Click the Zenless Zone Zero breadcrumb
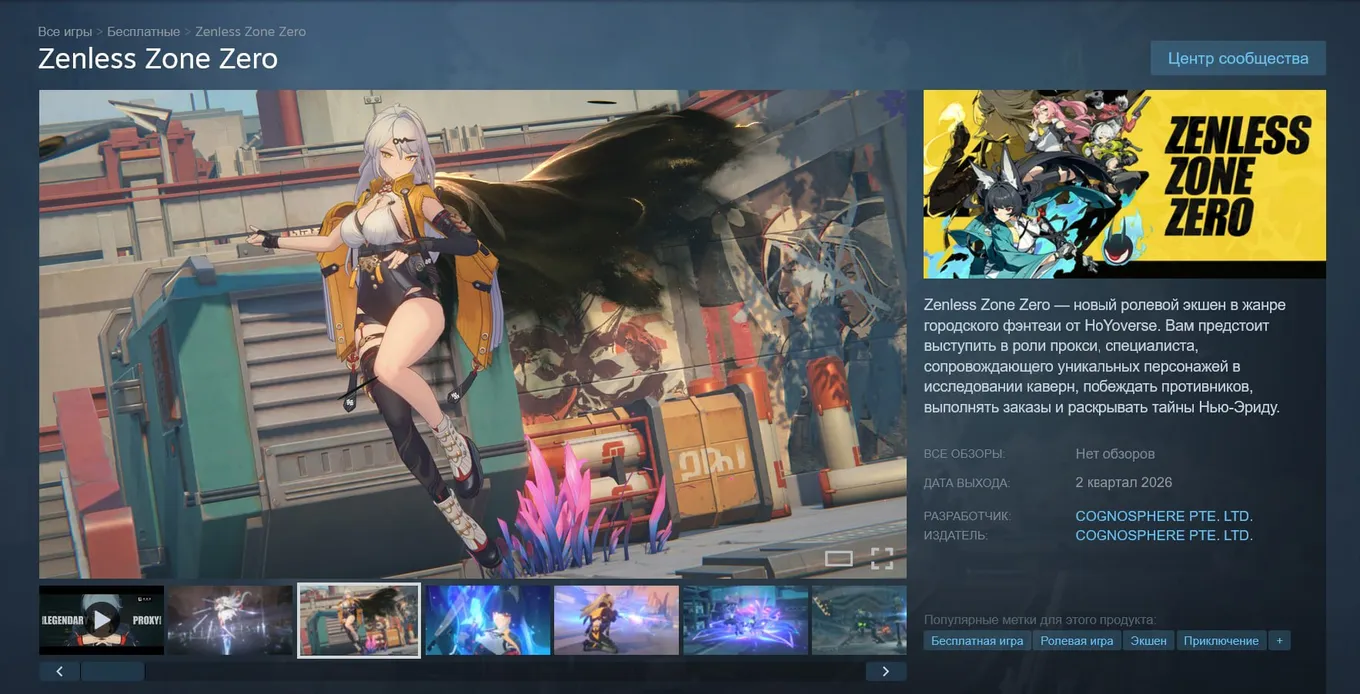The width and height of the screenshot is (1360, 694). tap(251, 31)
